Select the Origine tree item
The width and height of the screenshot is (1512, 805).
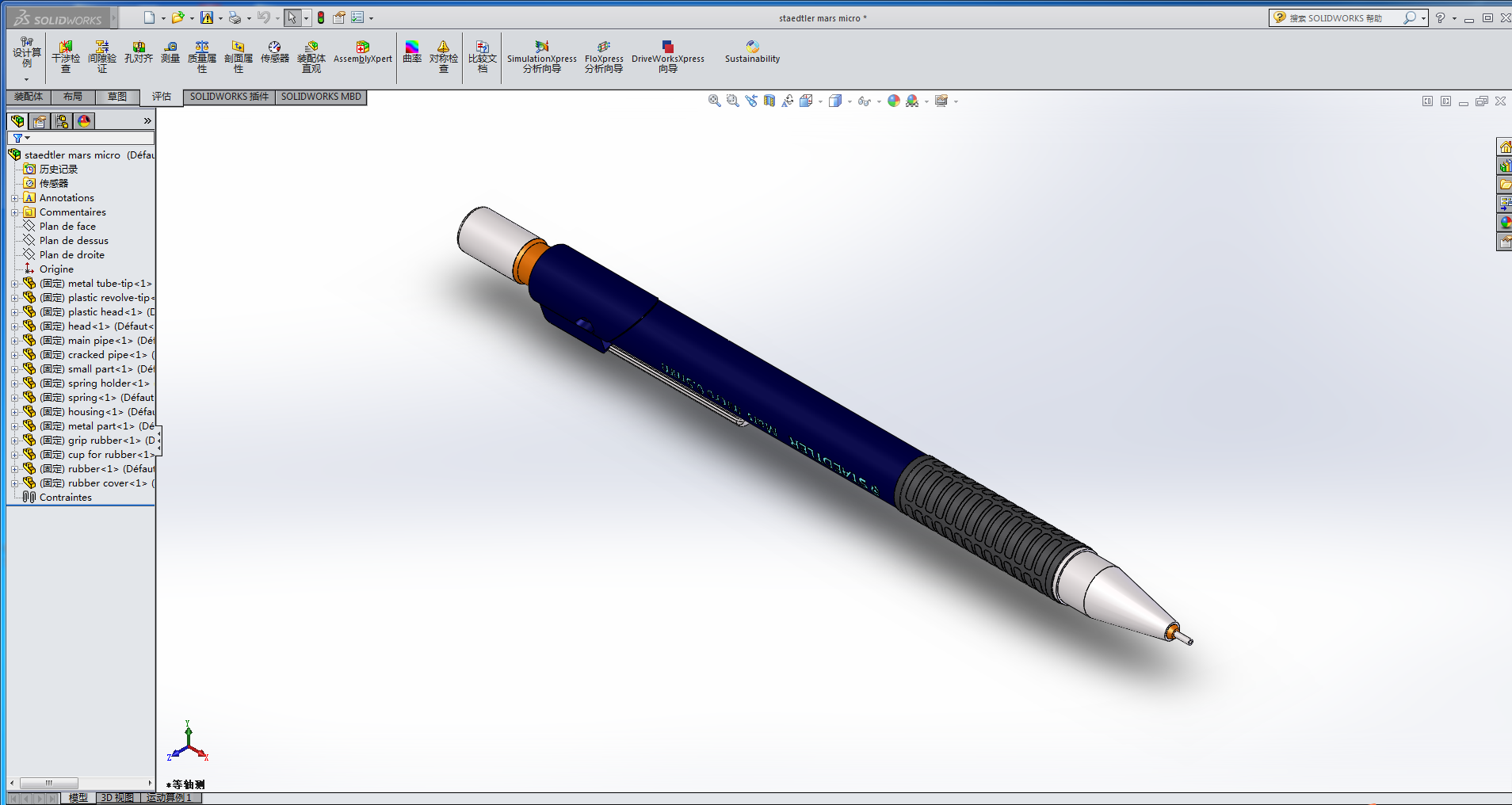pos(56,269)
